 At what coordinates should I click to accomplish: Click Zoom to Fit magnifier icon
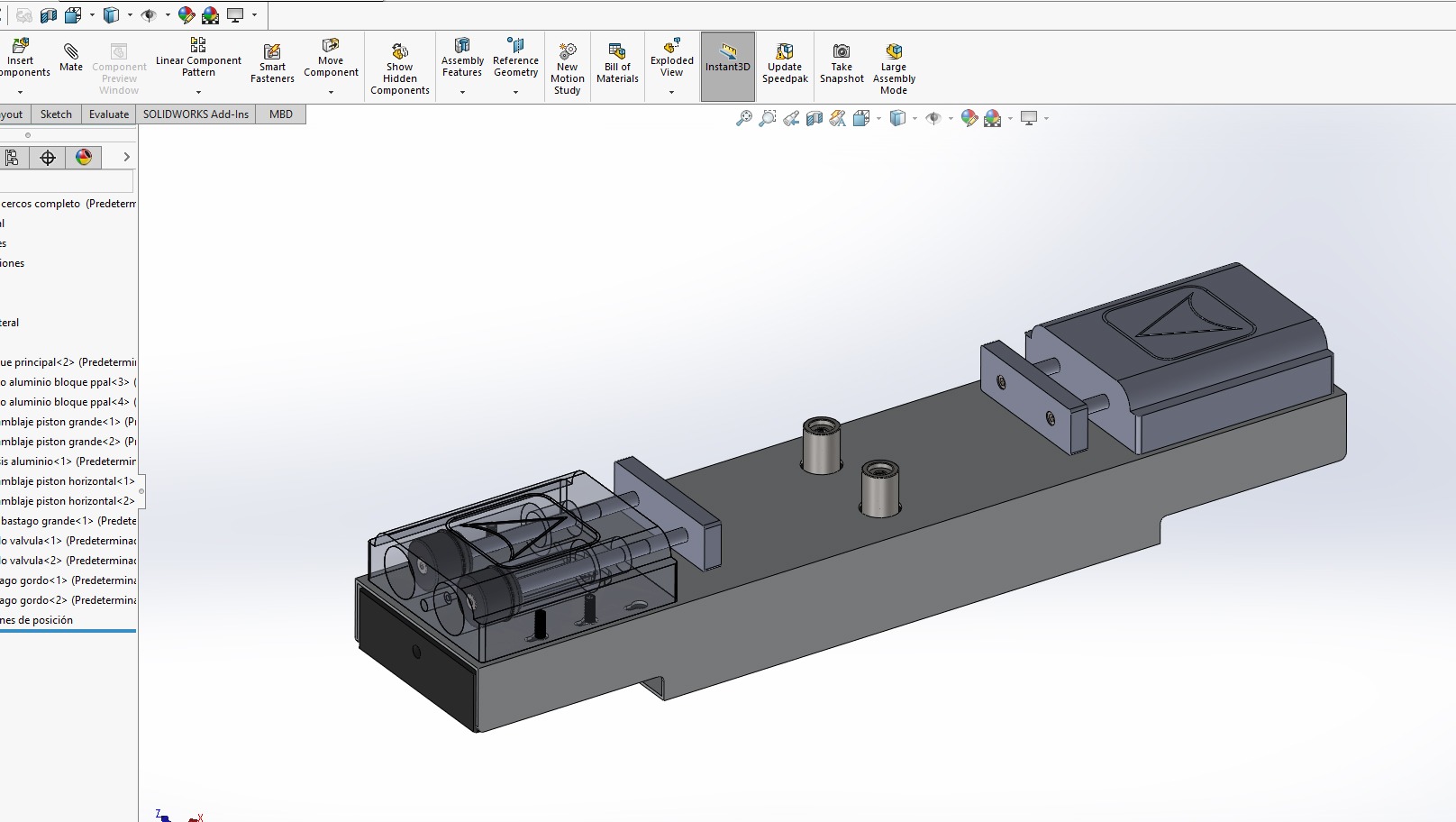click(743, 118)
